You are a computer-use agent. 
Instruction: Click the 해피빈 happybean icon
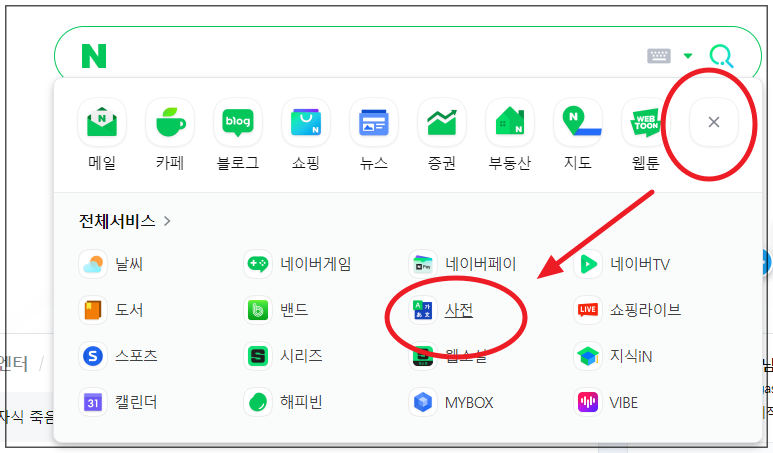click(258, 402)
